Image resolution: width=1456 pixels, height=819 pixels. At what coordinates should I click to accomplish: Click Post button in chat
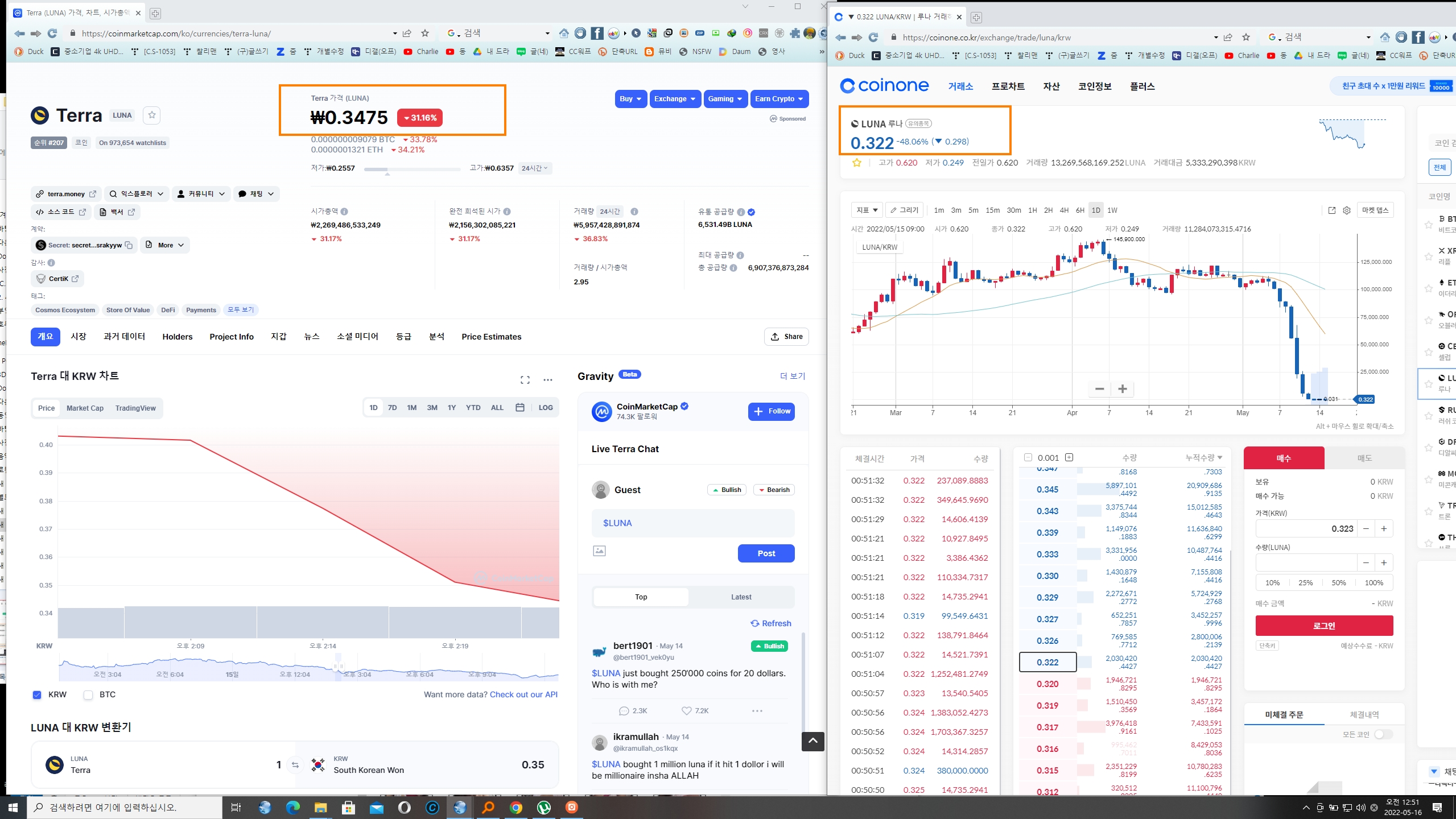pos(766,553)
